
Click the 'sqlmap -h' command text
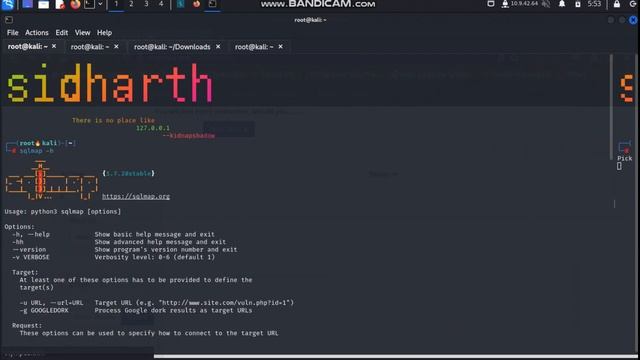point(36,151)
